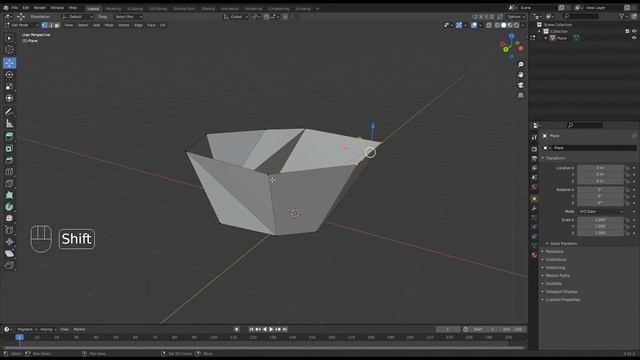This screenshot has width=640, height=360.
Task: Switch to rendered viewport shading
Action: pos(517,25)
